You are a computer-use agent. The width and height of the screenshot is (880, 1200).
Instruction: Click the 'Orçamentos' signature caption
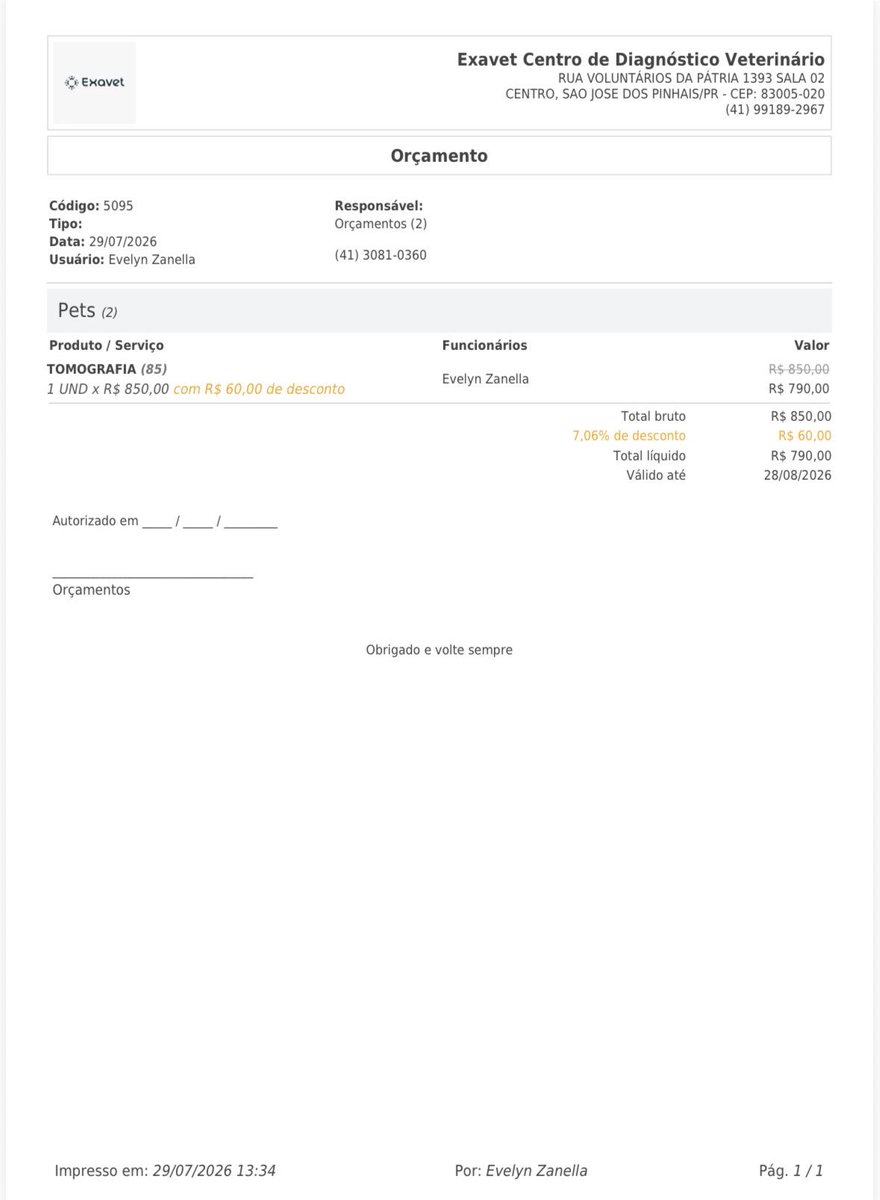[91, 590]
